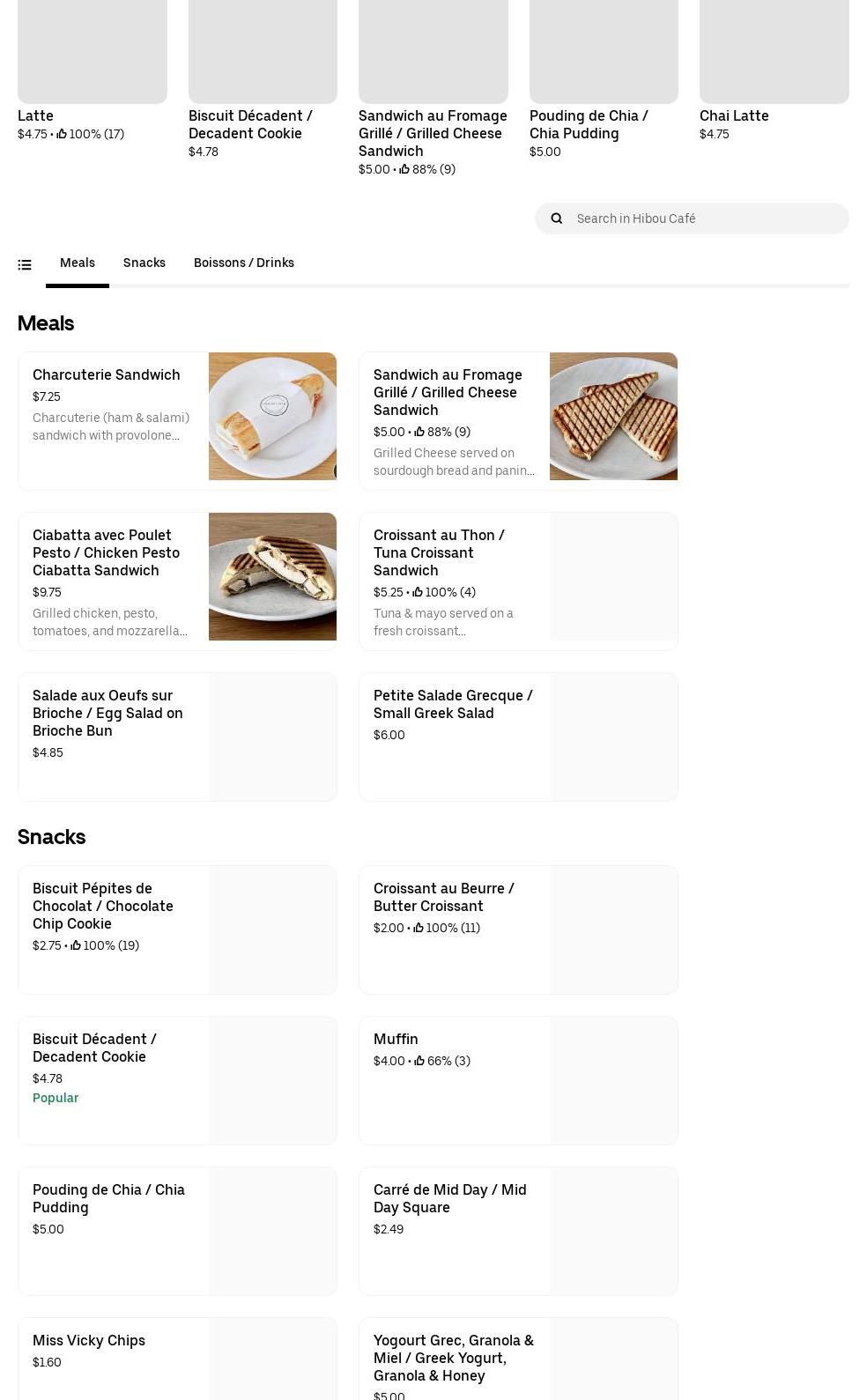Screen dimensions: 867x1400
Task: Click the menu list icon beside Meals tab
Action: pyautogui.click(x=25, y=264)
